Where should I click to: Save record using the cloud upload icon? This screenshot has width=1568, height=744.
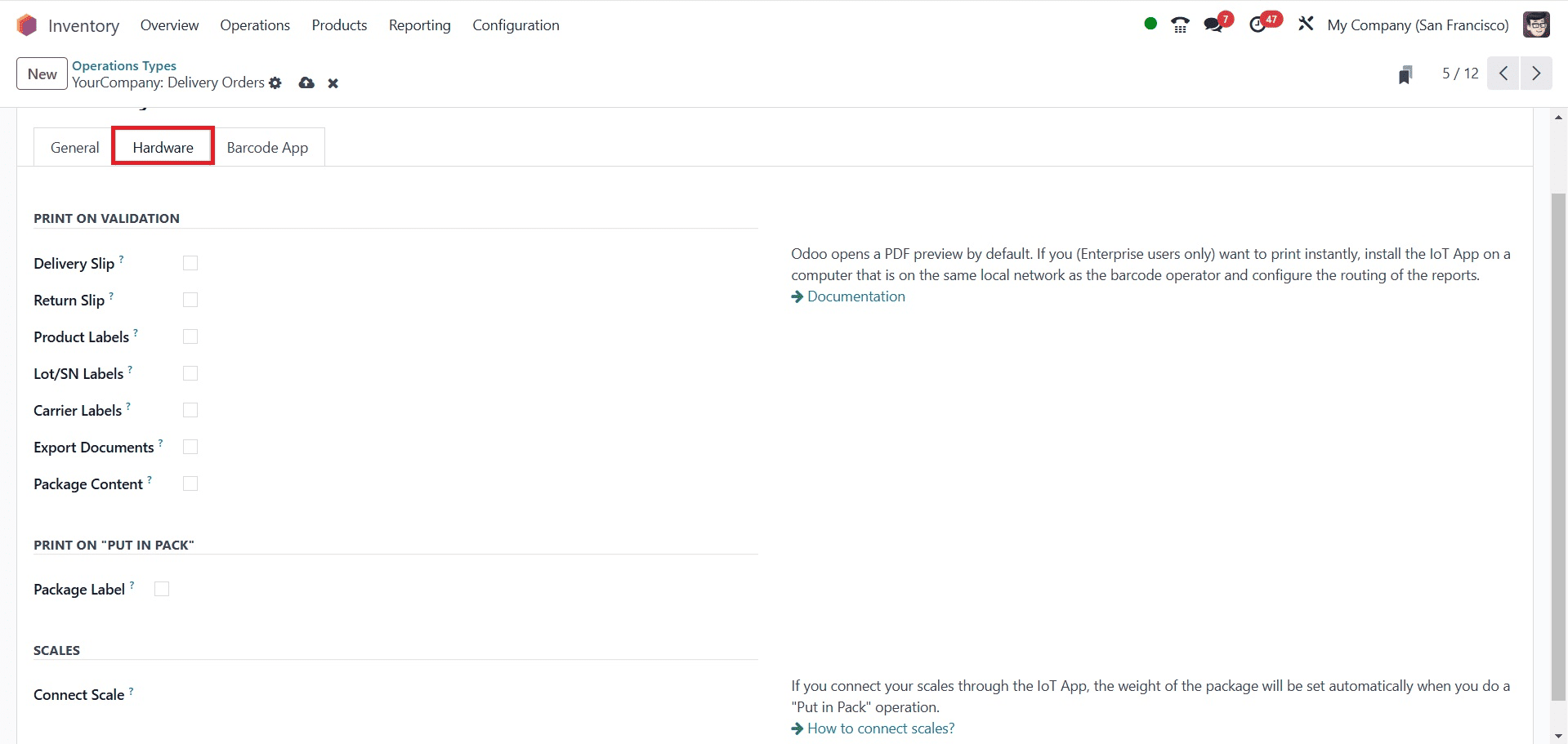(x=306, y=83)
